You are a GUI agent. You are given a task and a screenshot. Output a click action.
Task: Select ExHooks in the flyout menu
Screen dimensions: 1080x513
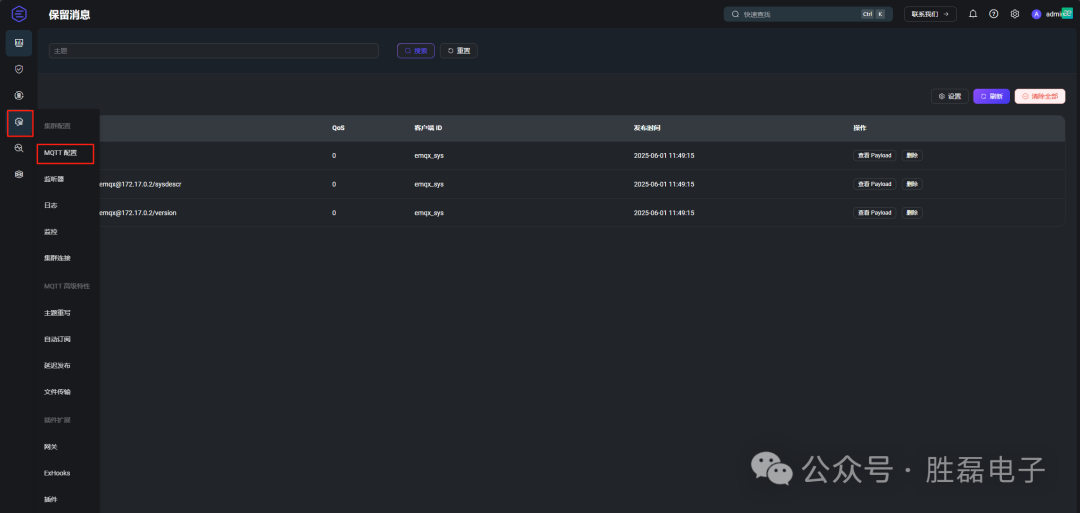[57, 473]
